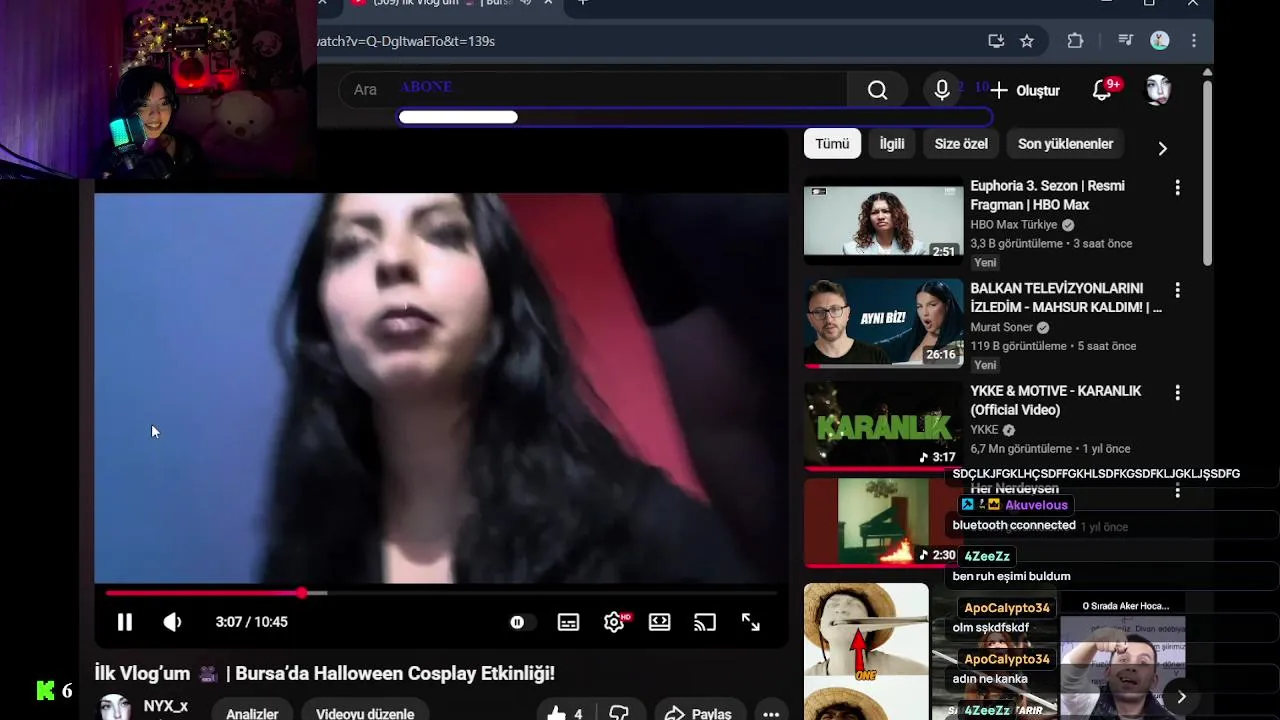Open Chrome media control icon

click(1125, 41)
